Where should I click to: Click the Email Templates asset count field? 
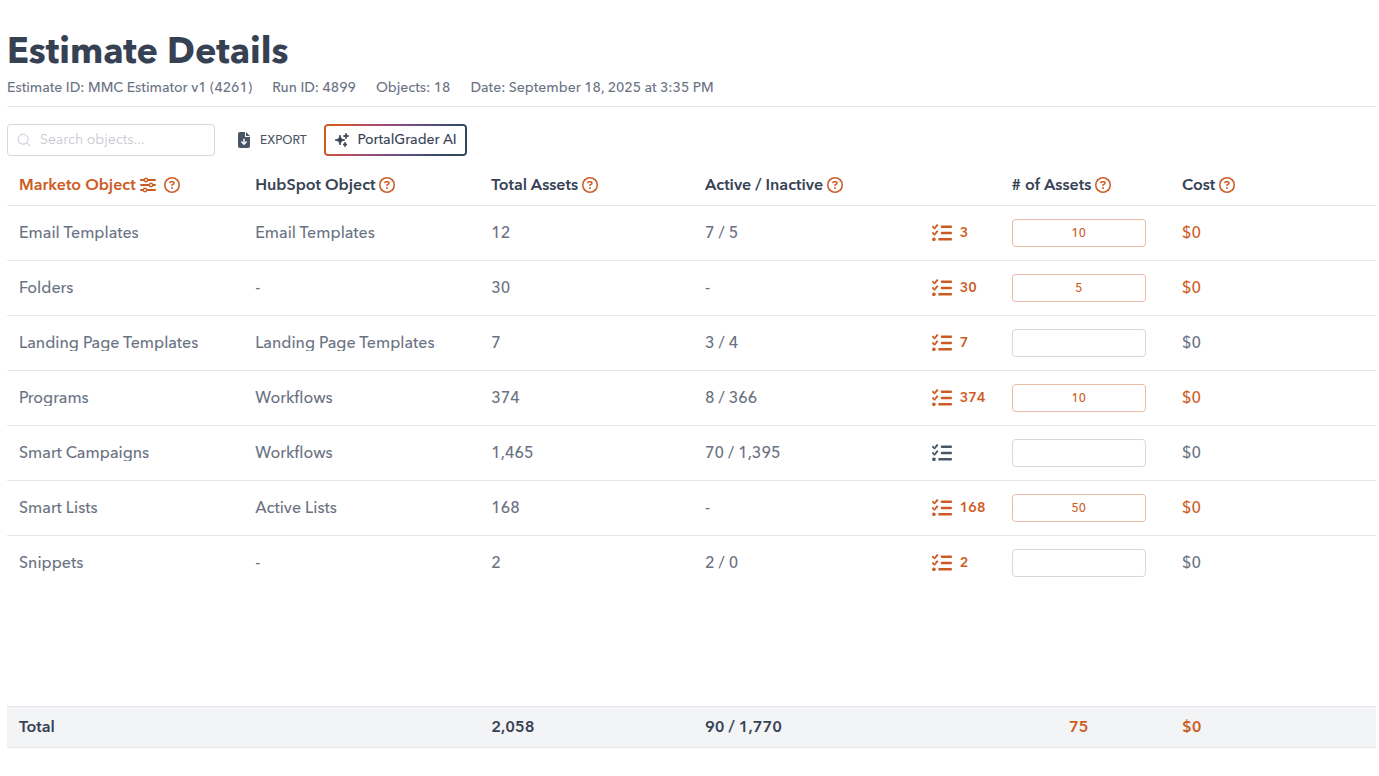click(x=1078, y=233)
